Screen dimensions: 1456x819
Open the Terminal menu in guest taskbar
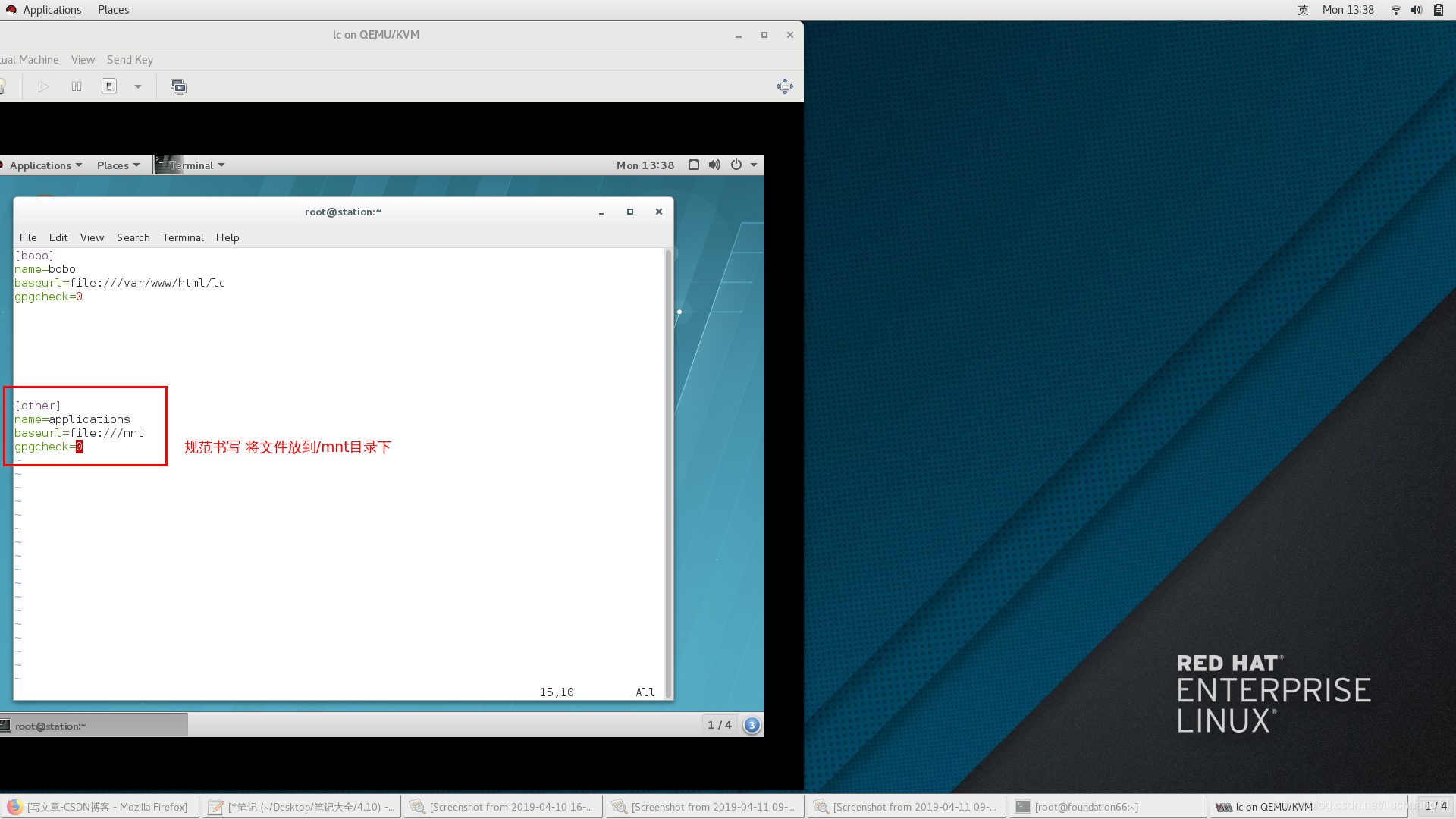(196, 164)
